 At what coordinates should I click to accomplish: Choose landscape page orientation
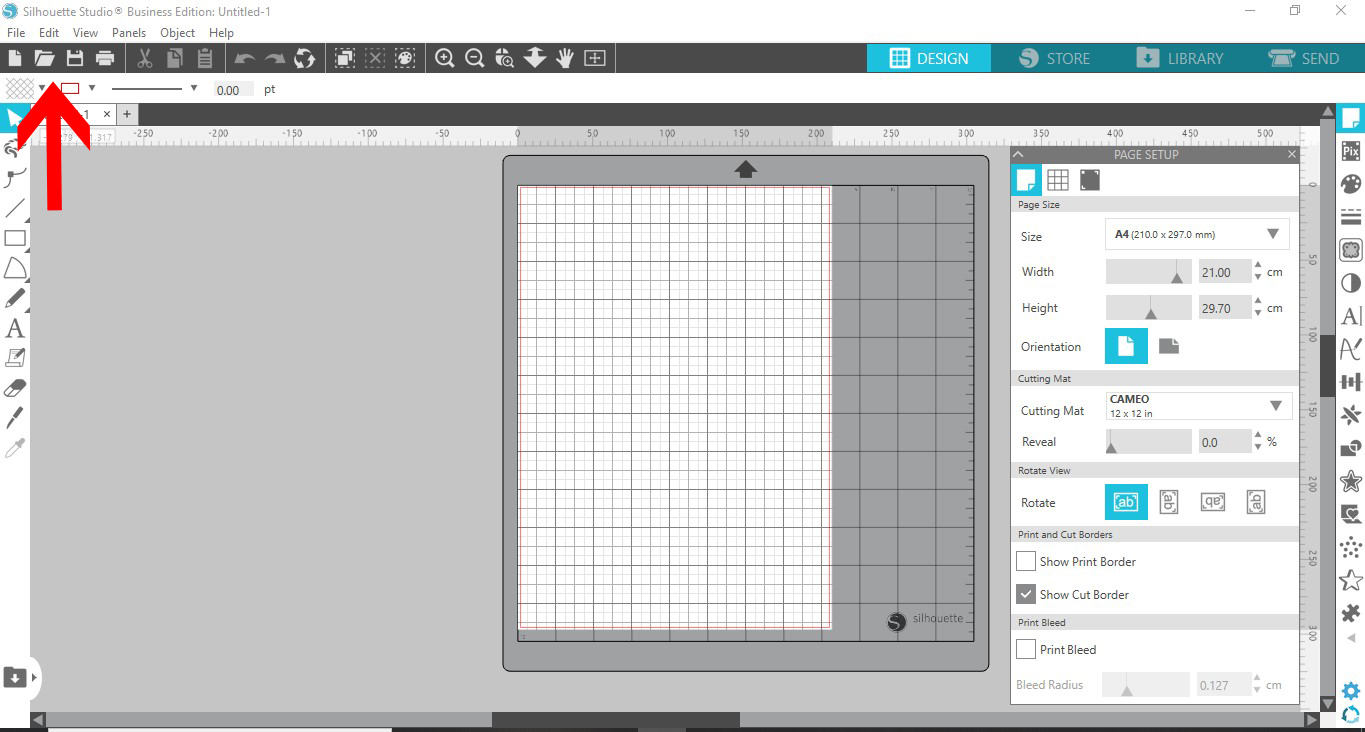click(x=1169, y=346)
